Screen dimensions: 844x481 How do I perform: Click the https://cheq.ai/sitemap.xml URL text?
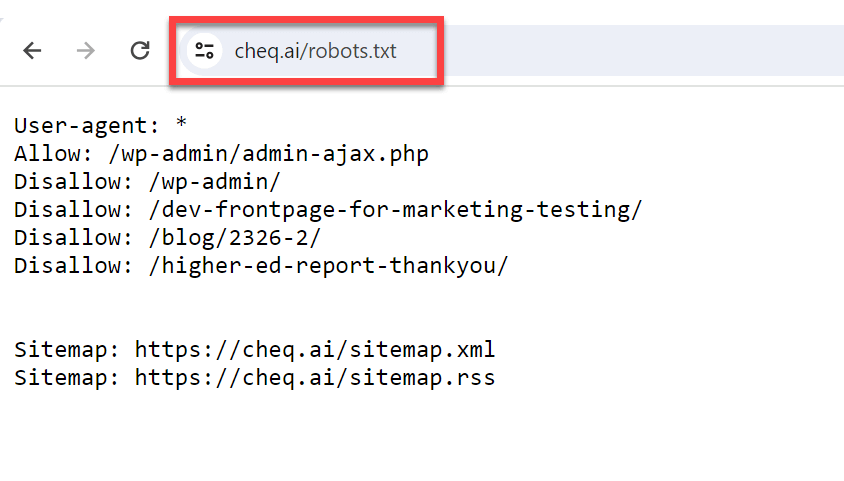click(315, 350)
